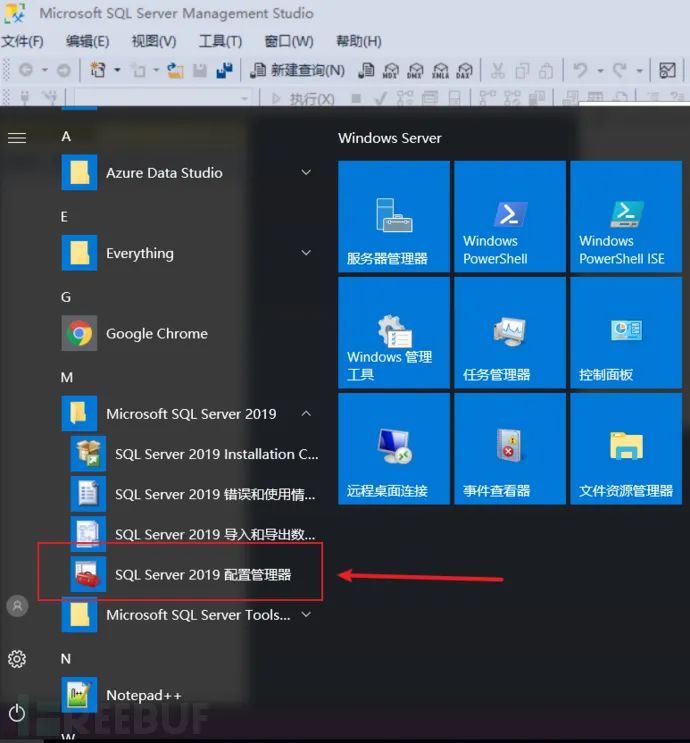Launch Notepad++ from Start menu

click(x=190, y=695)
